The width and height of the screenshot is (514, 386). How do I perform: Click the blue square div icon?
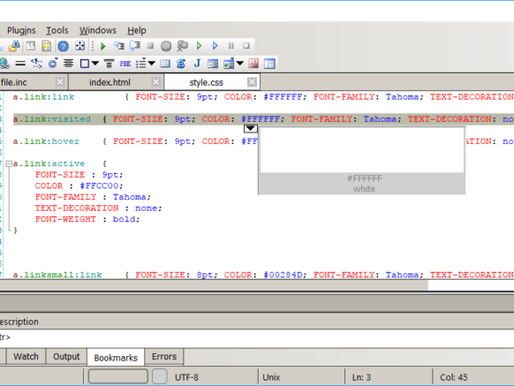84,63
